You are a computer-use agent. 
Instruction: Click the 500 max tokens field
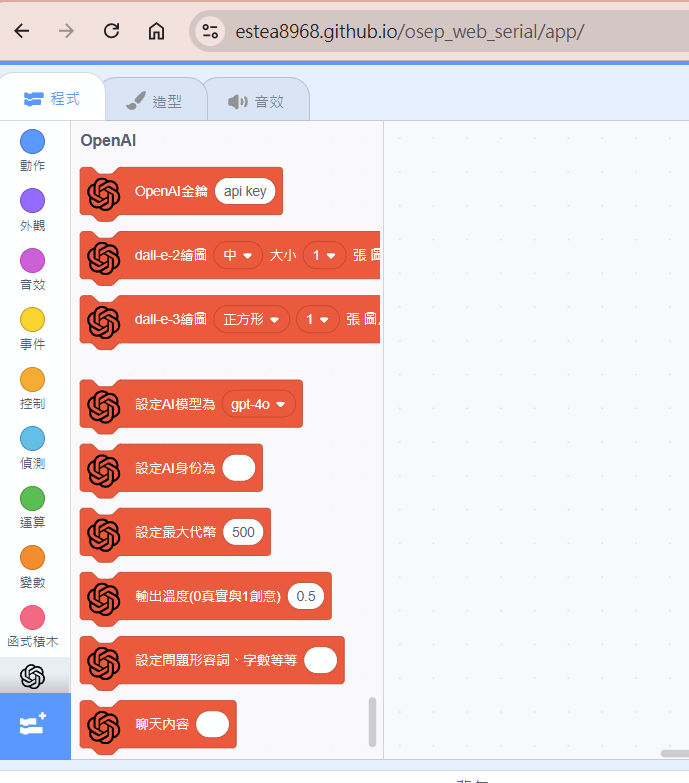(243, 532)
